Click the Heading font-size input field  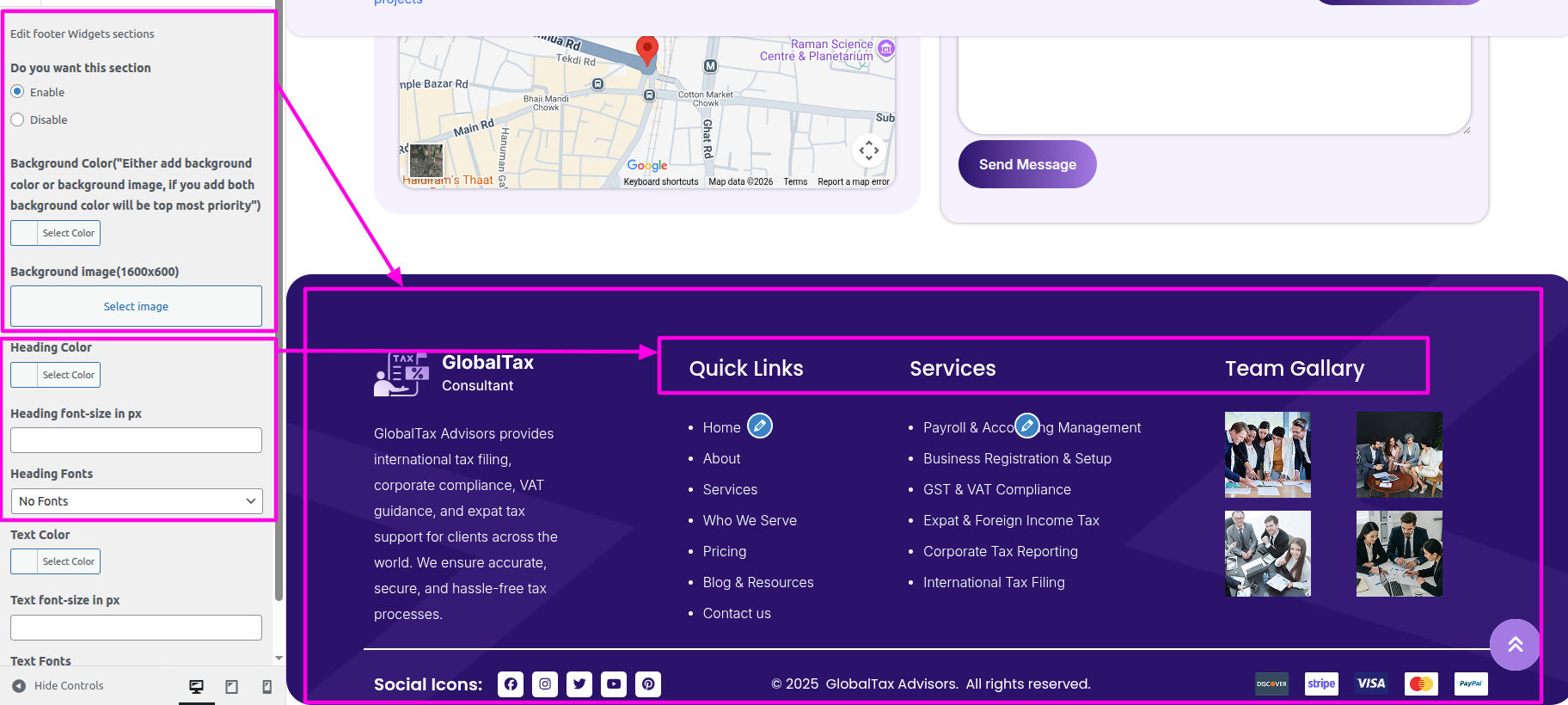[x=136, y=440]
